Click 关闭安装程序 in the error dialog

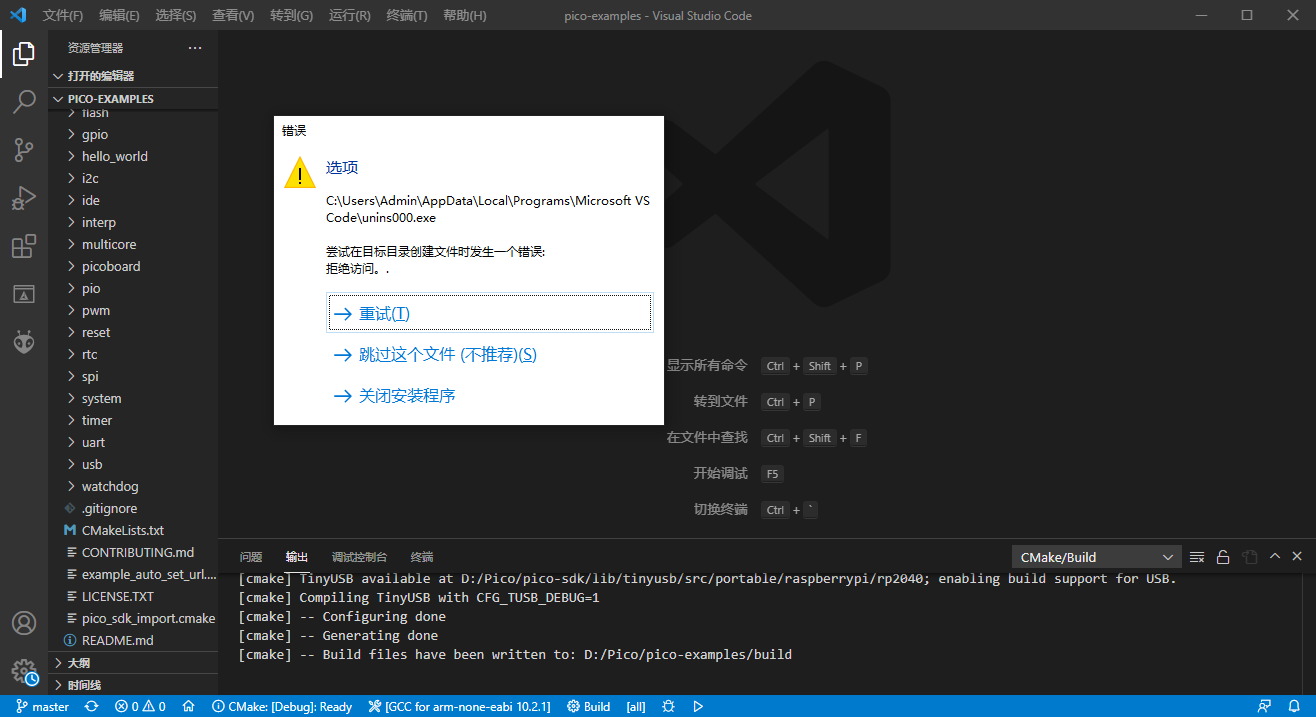[490, 396]
